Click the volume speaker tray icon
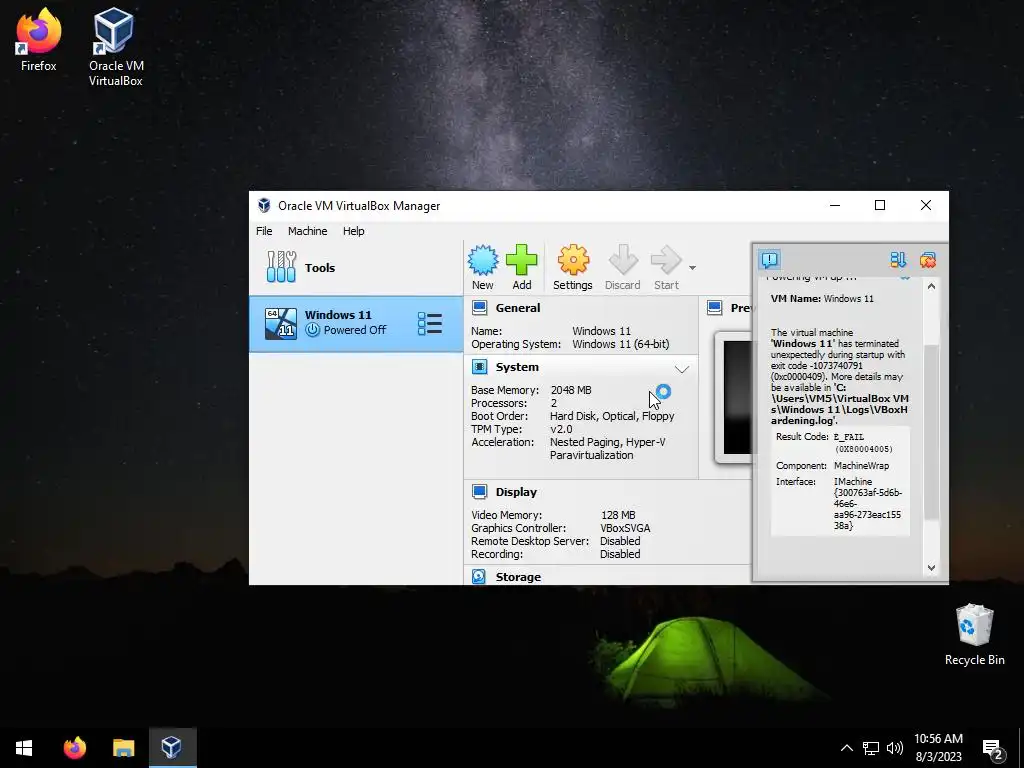The height and width of the screenshot is (768, 1024). (895, 748)
